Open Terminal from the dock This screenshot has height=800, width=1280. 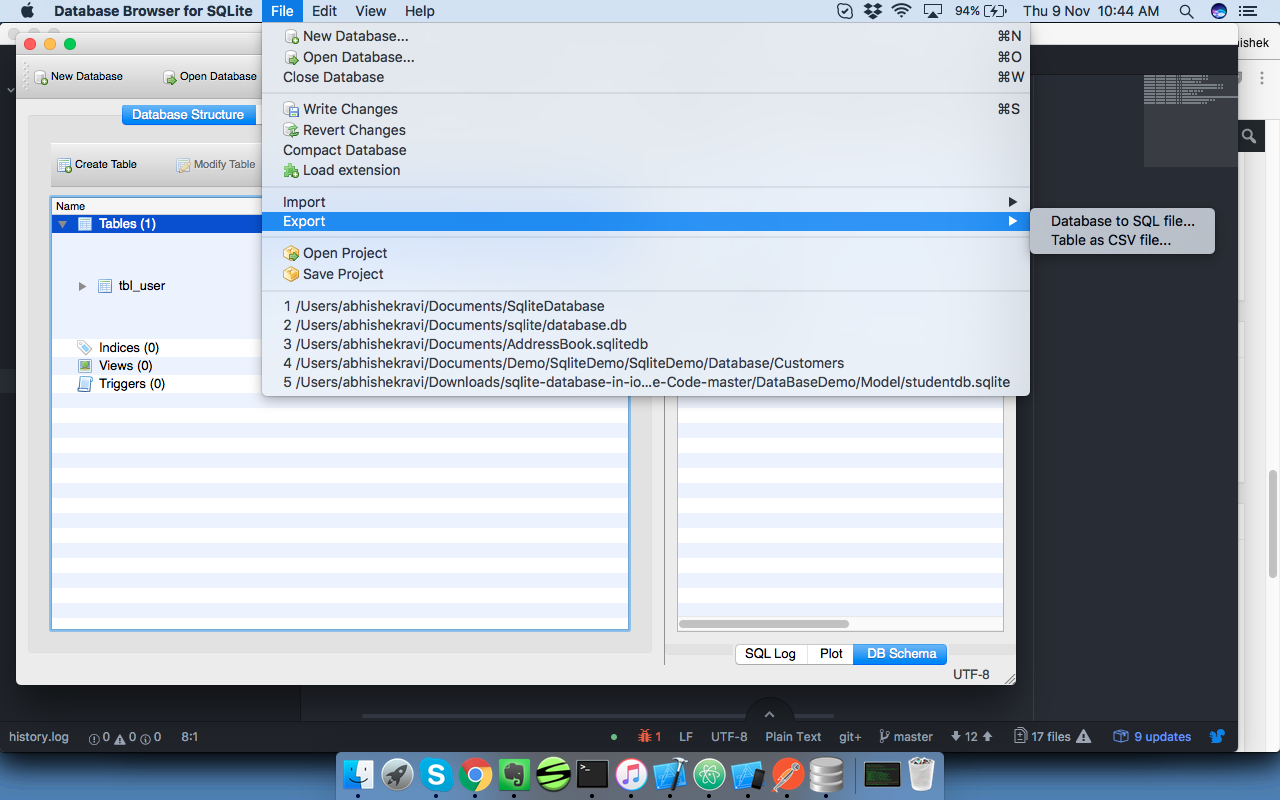593,774
